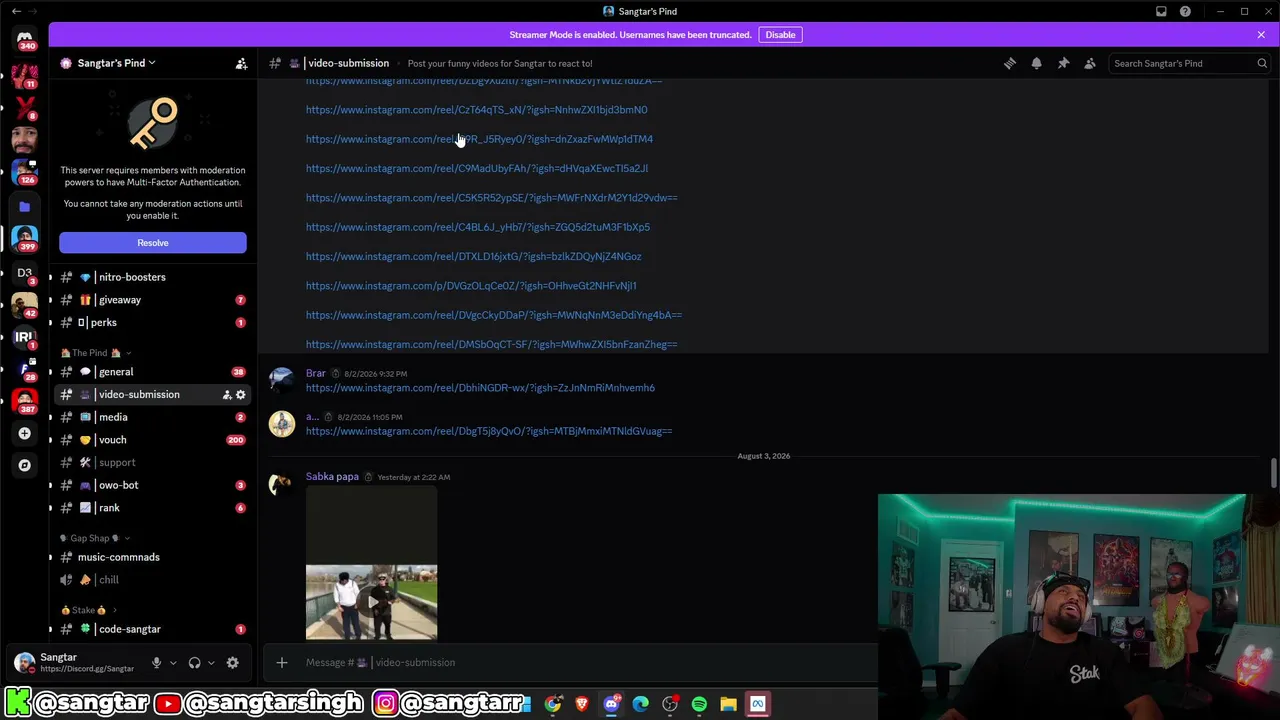The height and width of the screenshot is (720, 1280).
Task: Open the Inbox icon in title bar
Action: 1161,11
